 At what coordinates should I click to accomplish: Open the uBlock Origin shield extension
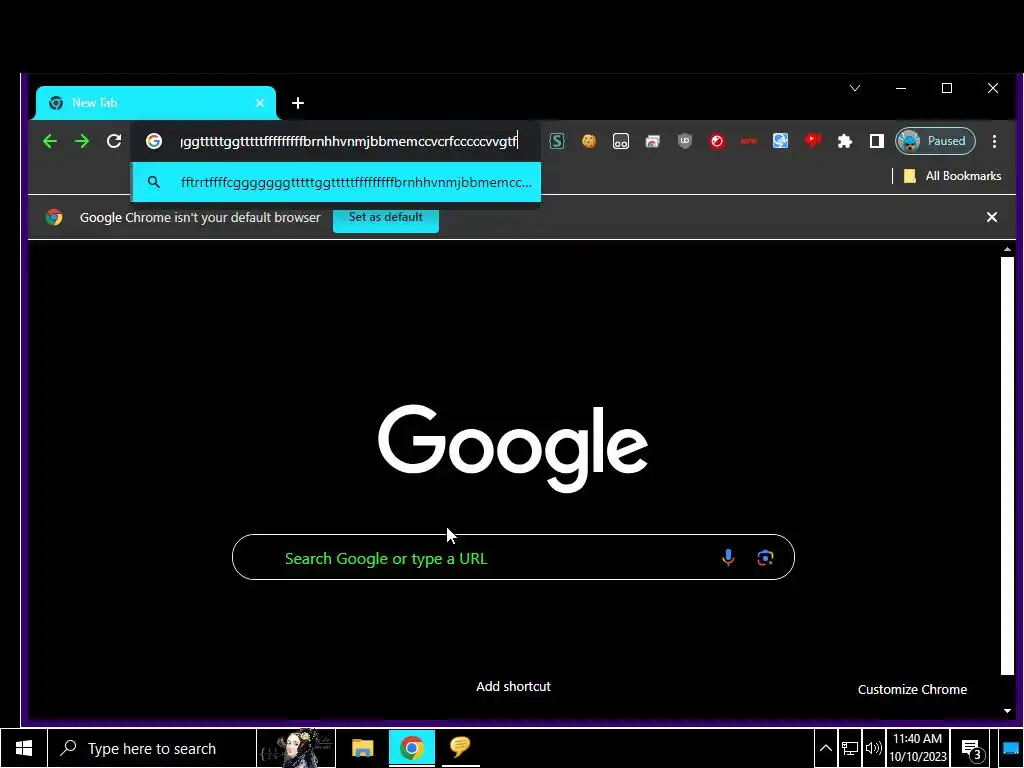pos(684,141)
